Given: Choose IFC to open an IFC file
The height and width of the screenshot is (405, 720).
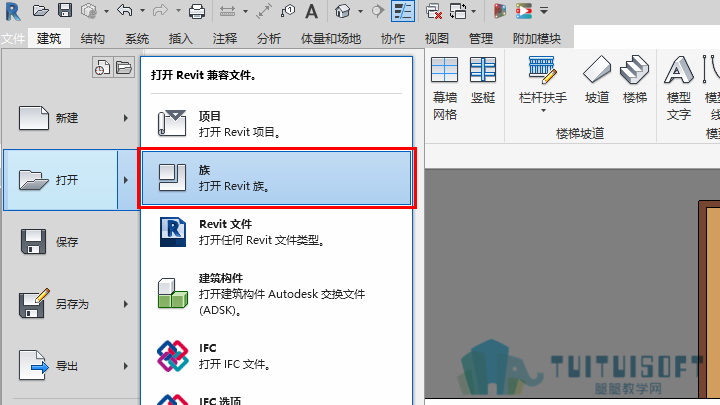Looking at the screenshot, I should 276,356.
